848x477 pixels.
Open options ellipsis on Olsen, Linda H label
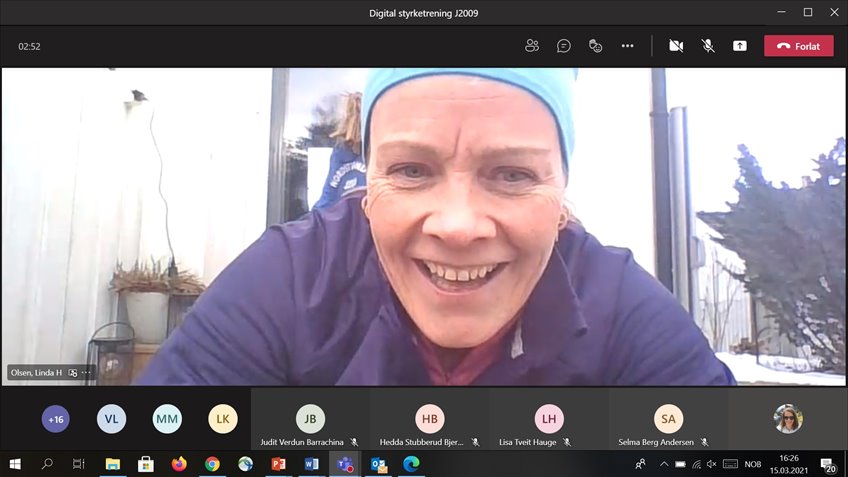pyautogui.click(x=87, y=372)
